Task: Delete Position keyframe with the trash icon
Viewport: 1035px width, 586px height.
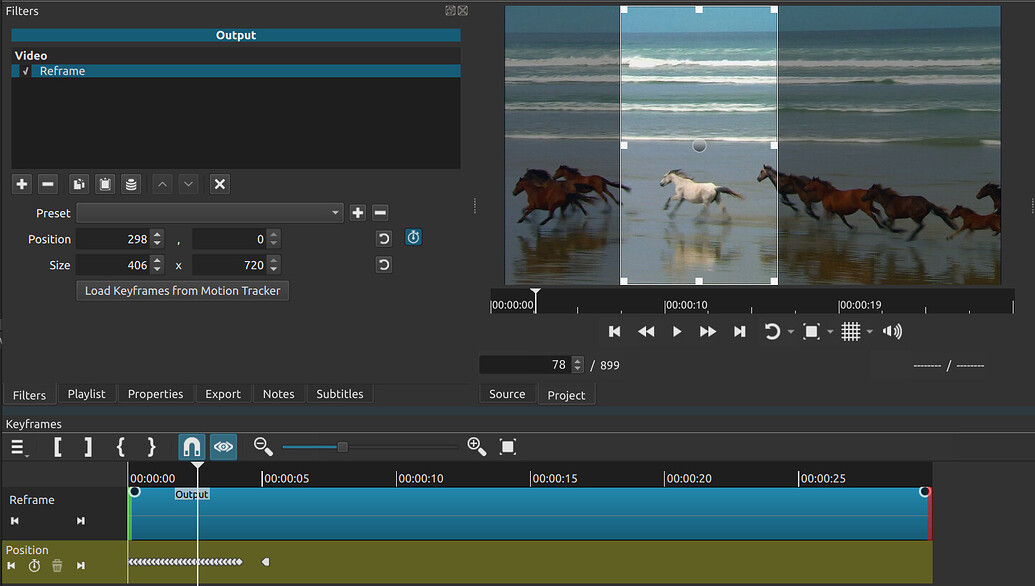Action: click(x=57, y=566)
